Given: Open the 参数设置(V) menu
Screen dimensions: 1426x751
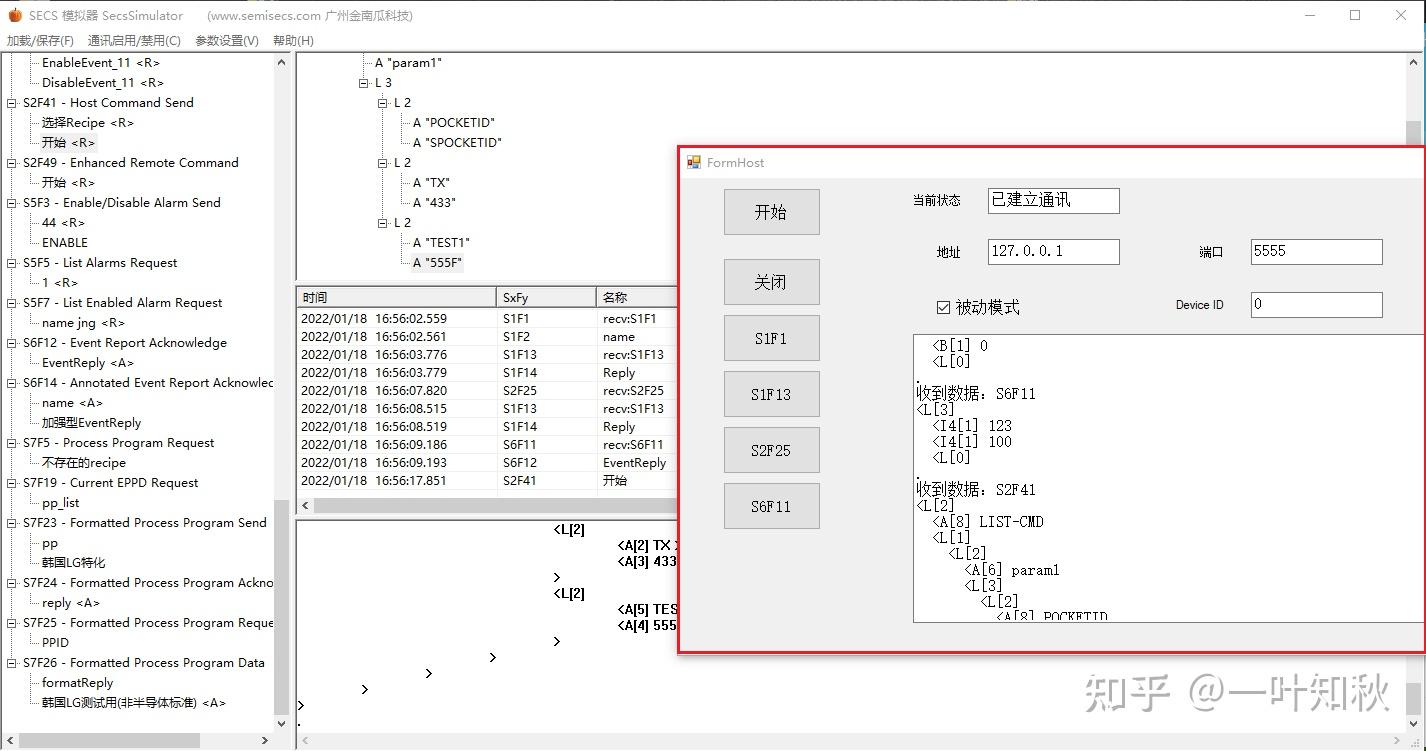Looking at the screenshot, I should click(x=227, y=40).
